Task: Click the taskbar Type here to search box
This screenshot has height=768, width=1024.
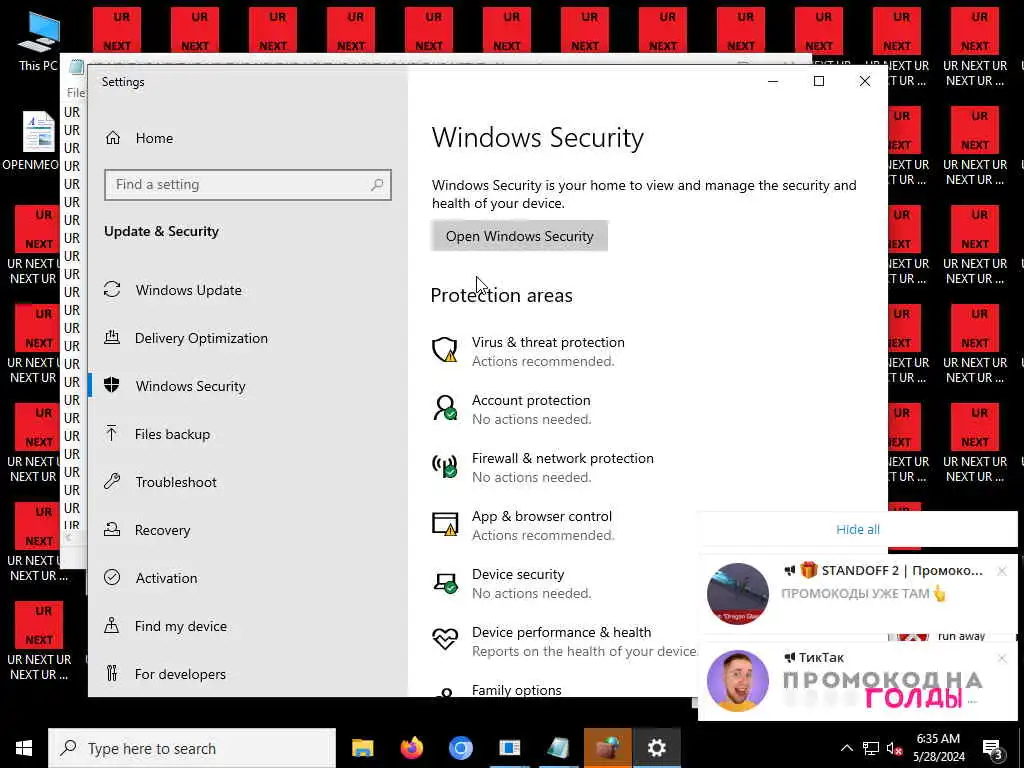Action: 191,748
